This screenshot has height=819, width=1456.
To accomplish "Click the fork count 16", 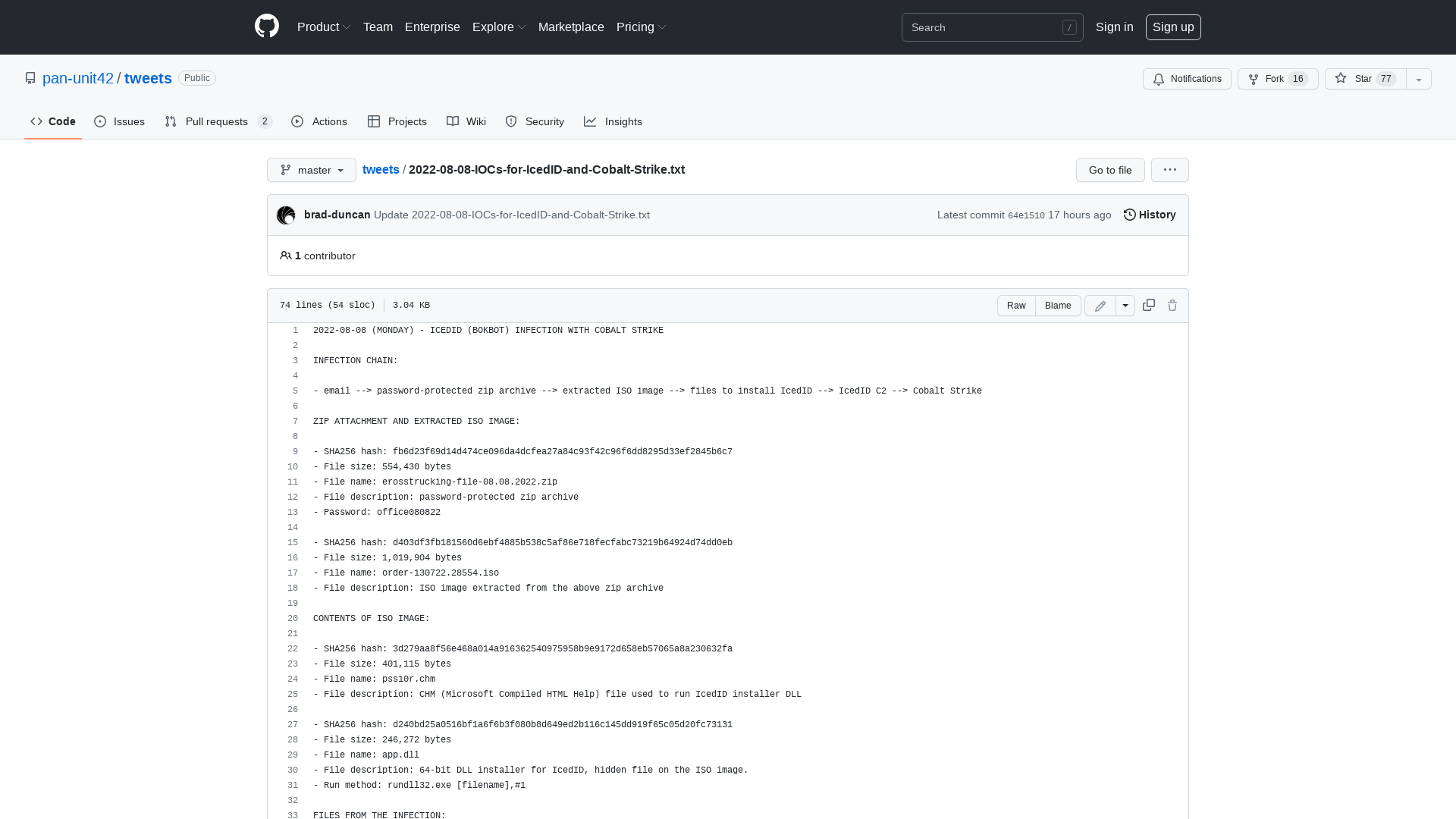I will (1298, 79).
